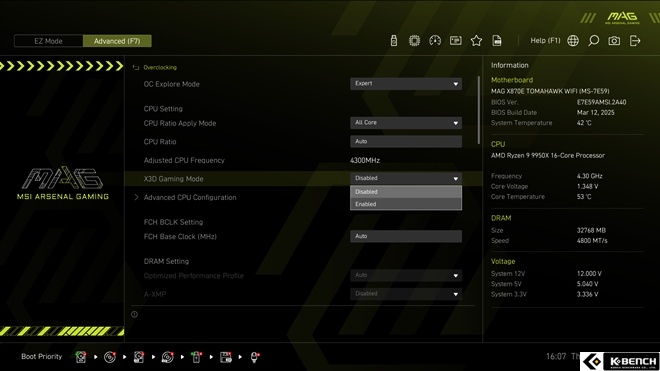Open the M-Flash USB drive icon
The width and height of the screenshot is (660, 371).
394,40
